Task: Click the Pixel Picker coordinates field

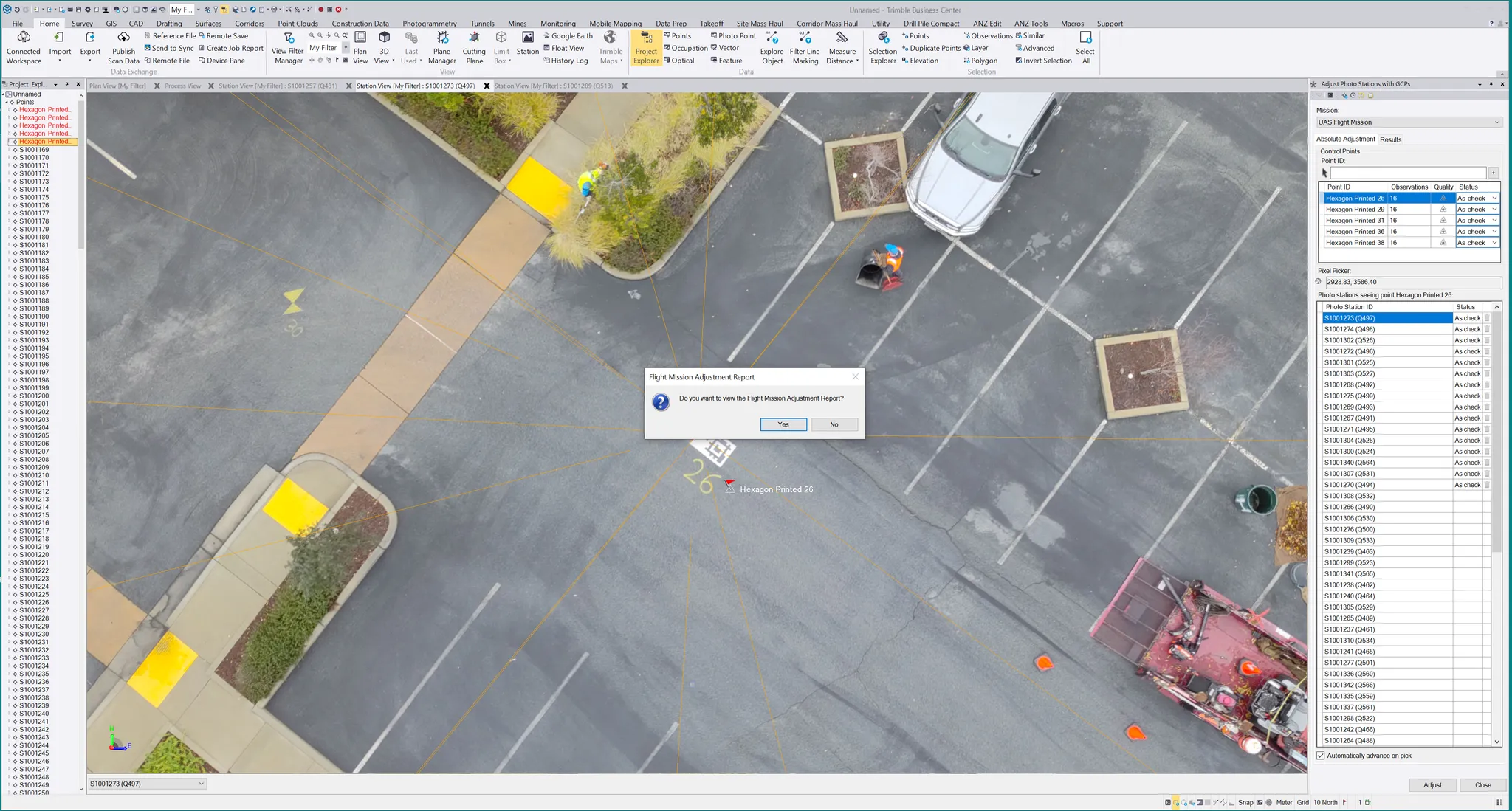Action: coord(1413,282)
